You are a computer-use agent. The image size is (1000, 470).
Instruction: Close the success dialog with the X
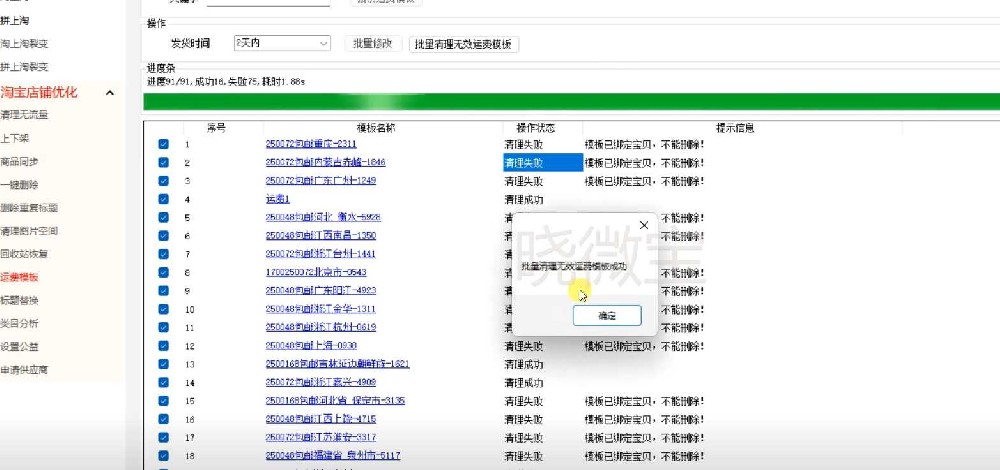643,225
